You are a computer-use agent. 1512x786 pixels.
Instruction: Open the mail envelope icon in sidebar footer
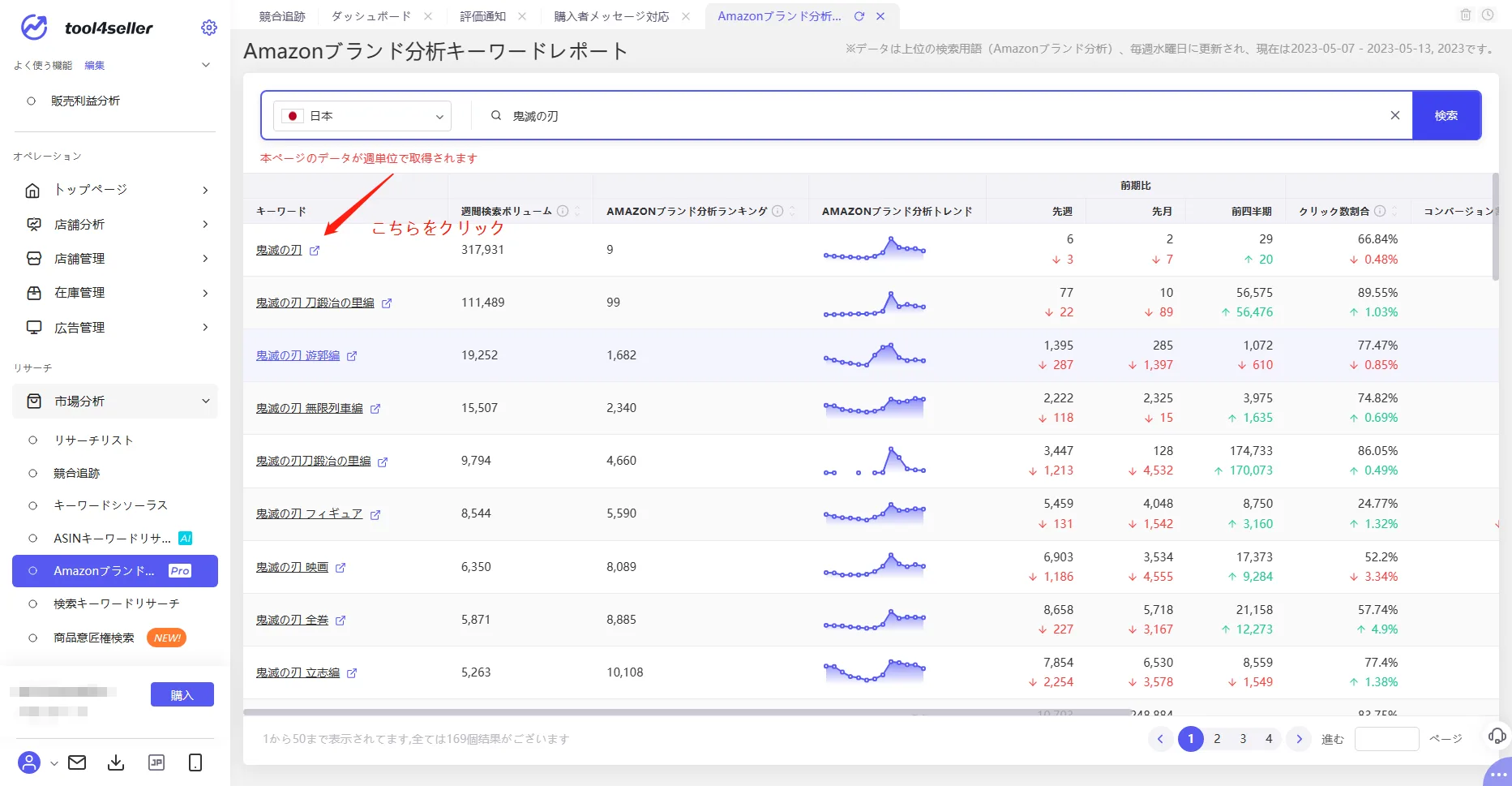tap(77, 762)
